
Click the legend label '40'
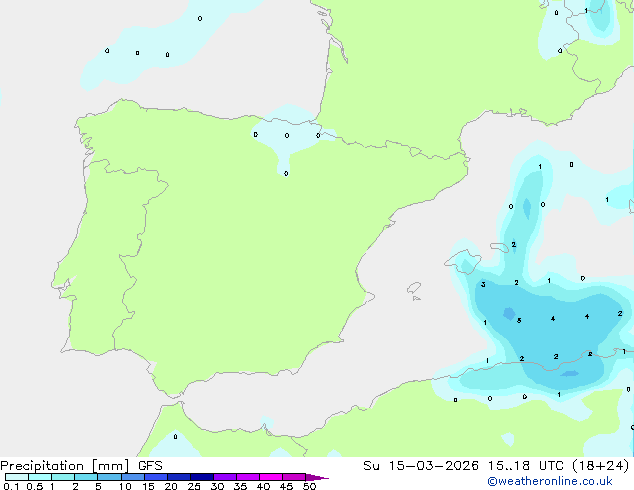pyautogui.click(x=263, y=486)
